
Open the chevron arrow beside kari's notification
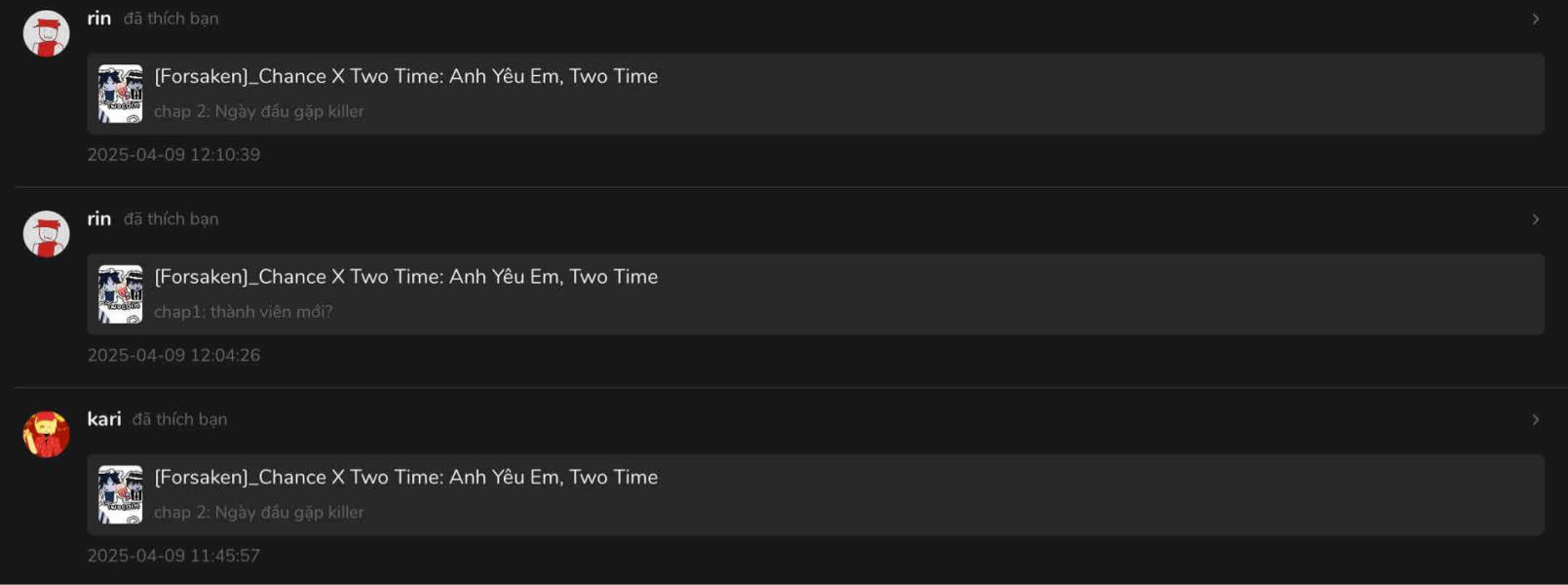point(1535,420)
